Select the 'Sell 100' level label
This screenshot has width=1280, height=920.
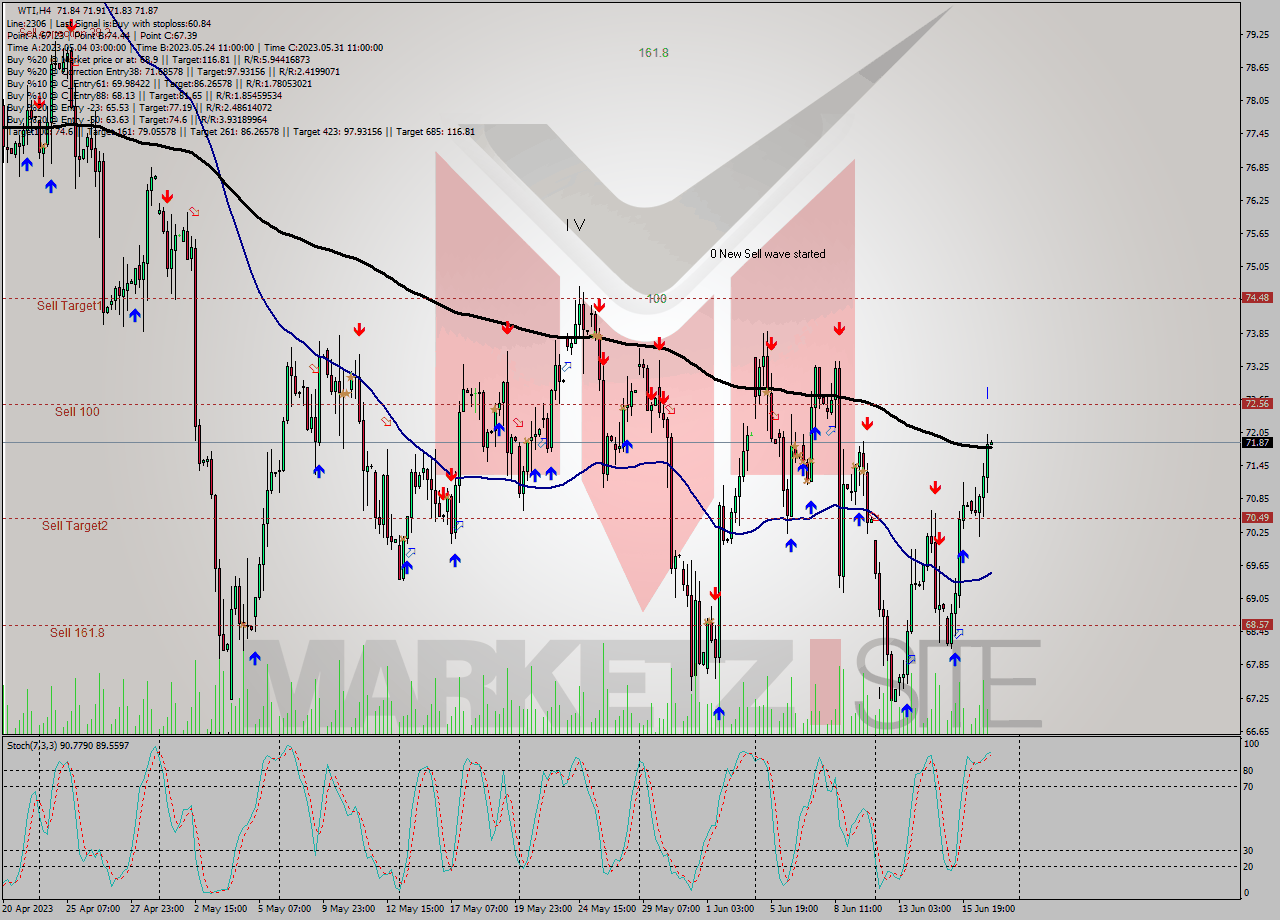click(77, 411)
